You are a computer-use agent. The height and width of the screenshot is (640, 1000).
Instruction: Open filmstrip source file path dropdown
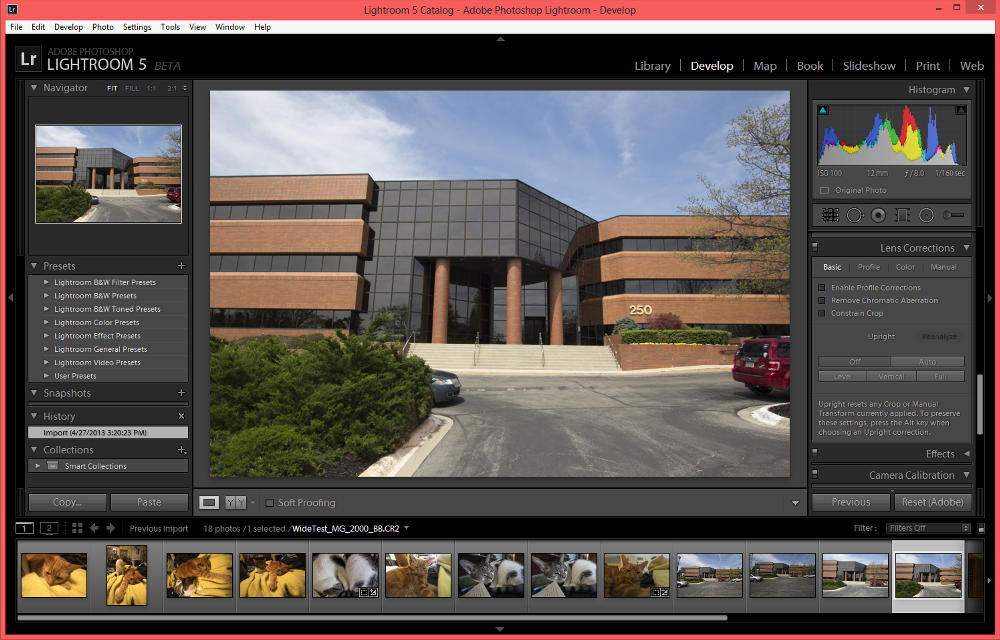pyautogui.click(x=406, y=528)
